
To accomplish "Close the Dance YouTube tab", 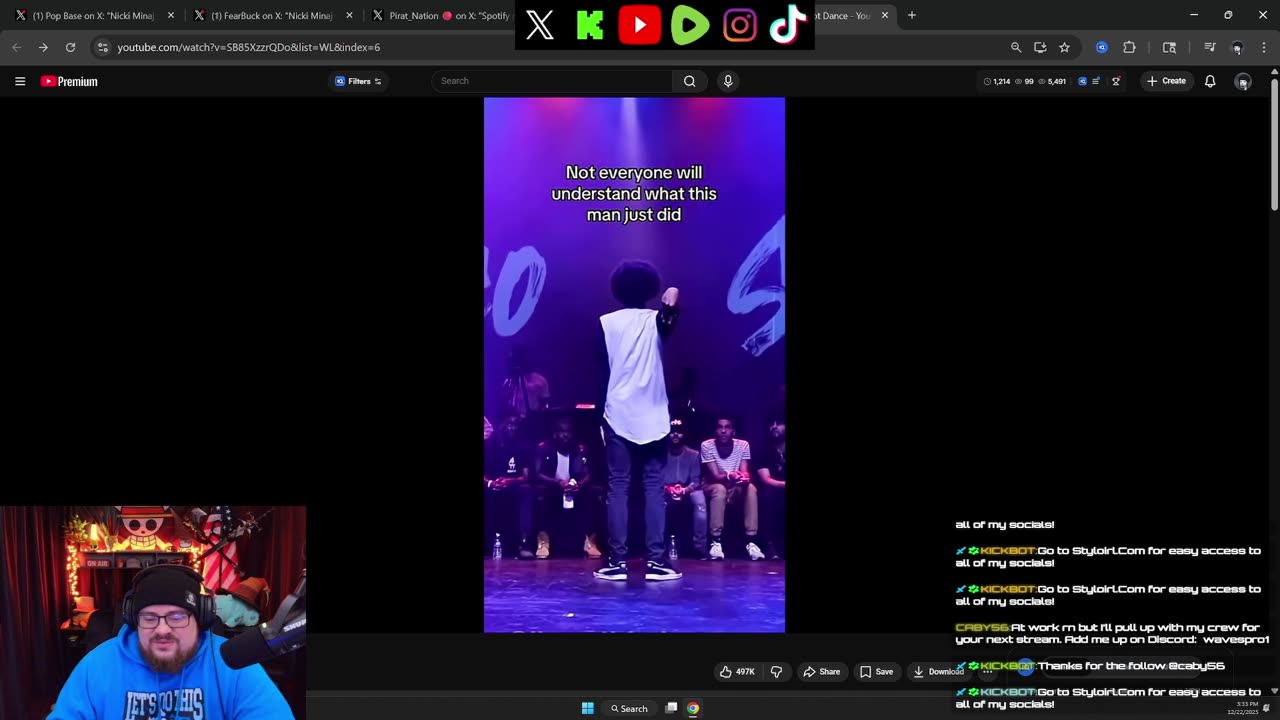I will point(885,15).
